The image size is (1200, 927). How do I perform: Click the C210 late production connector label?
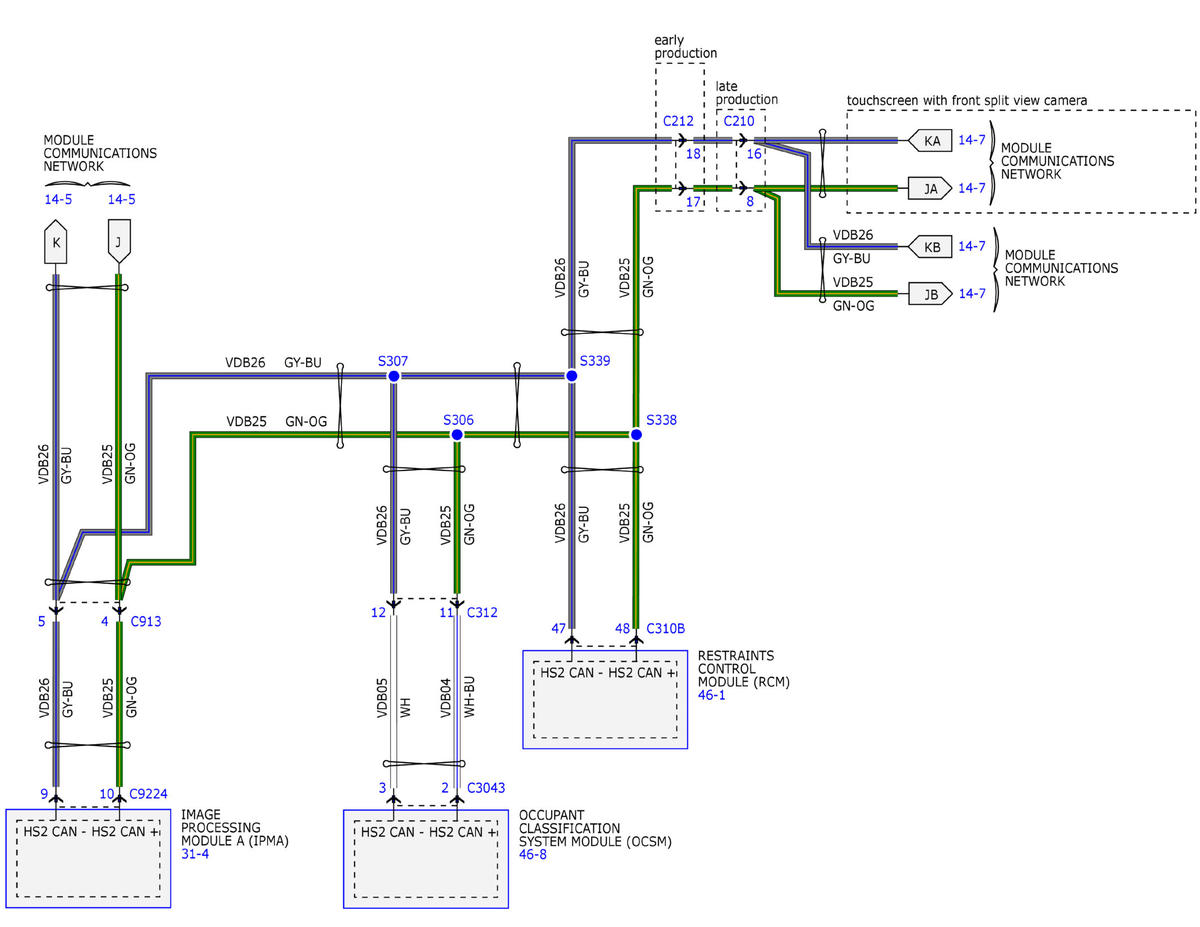739,122
